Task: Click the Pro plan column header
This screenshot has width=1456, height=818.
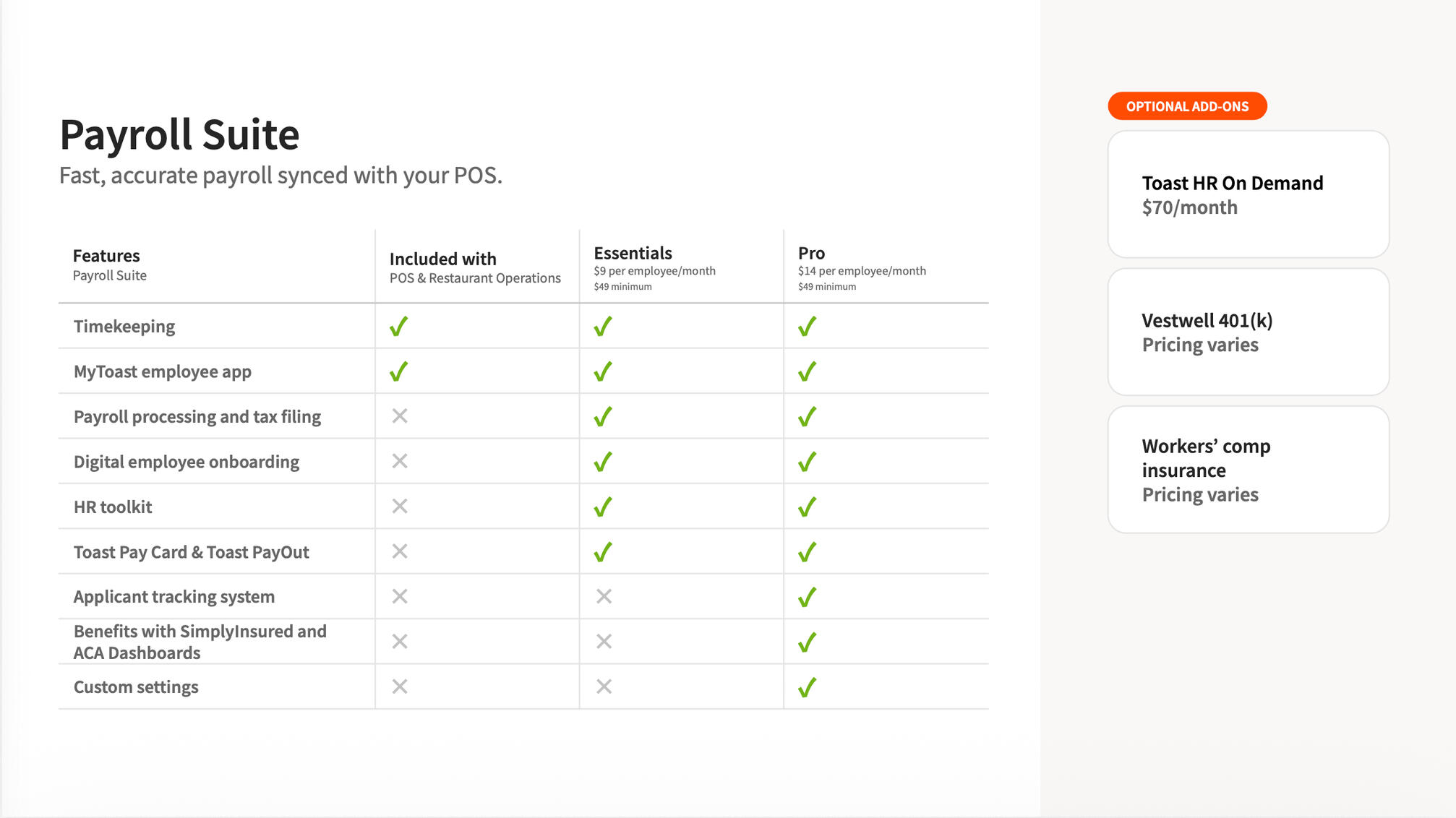Action: (811, 254)
